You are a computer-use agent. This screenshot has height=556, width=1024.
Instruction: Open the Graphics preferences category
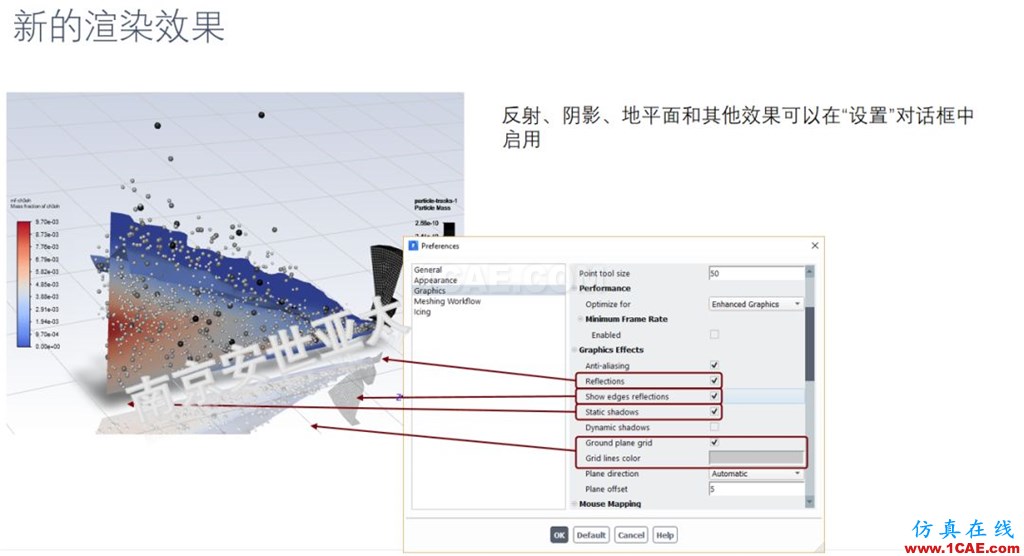430,291
